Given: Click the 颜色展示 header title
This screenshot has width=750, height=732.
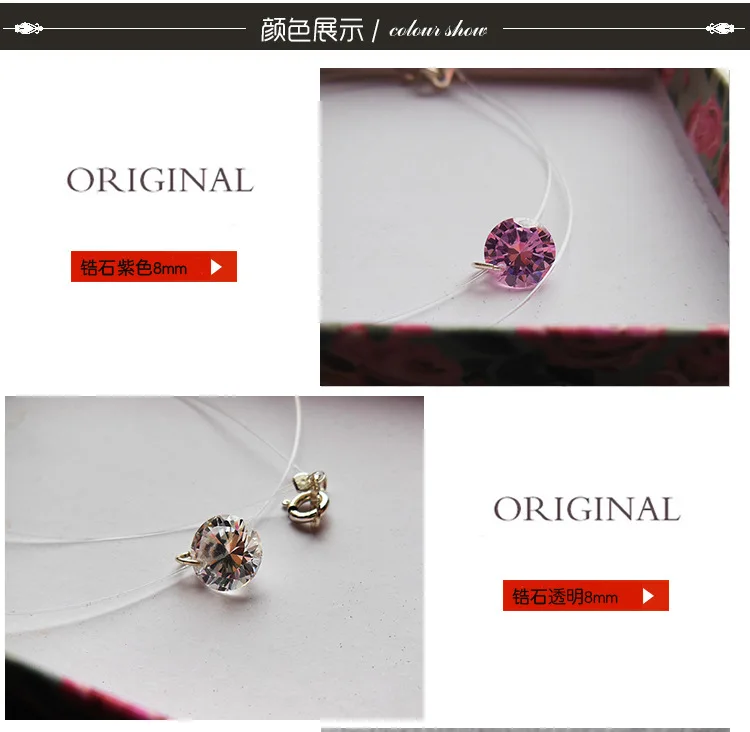Looking at the screenshot, I should [312, 30].
